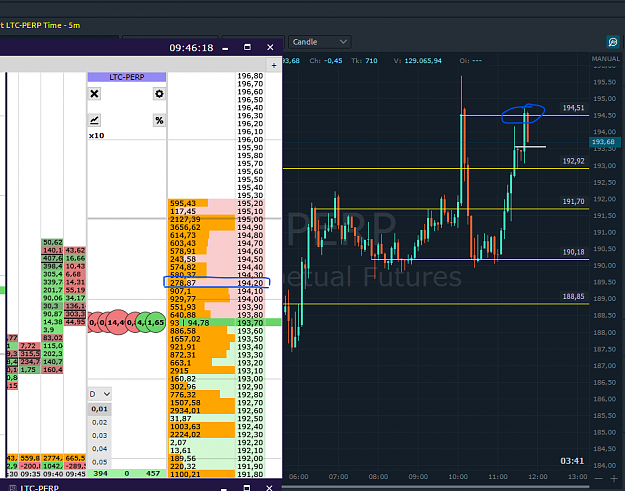This screenshot has height=491, width=625.
Task: Click price 195,00 in the ladder
Action: tap(250, 219)
